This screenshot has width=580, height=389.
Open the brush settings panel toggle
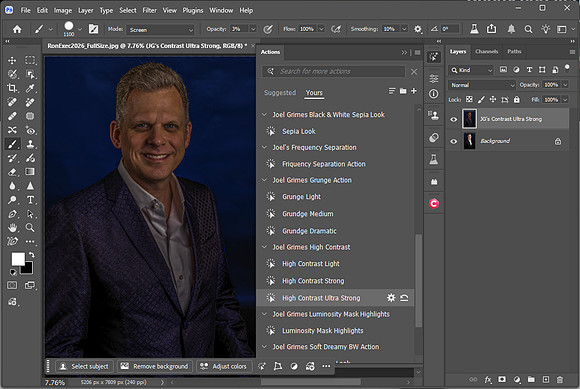93,29
